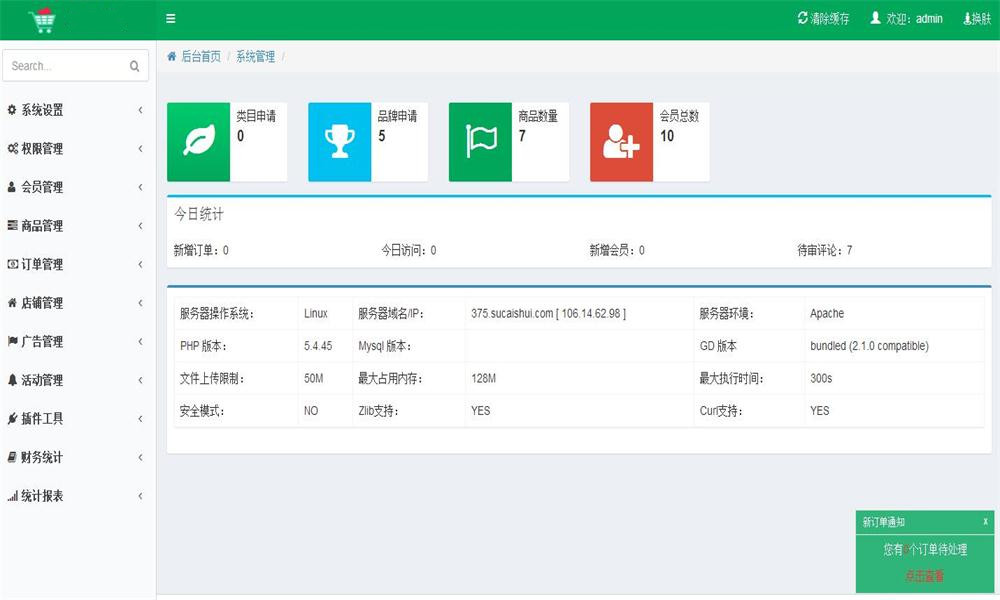Click the red add-user 会员总数 tile icon
Viewport: 1000px width, 600px height.
tap(621, 142)
